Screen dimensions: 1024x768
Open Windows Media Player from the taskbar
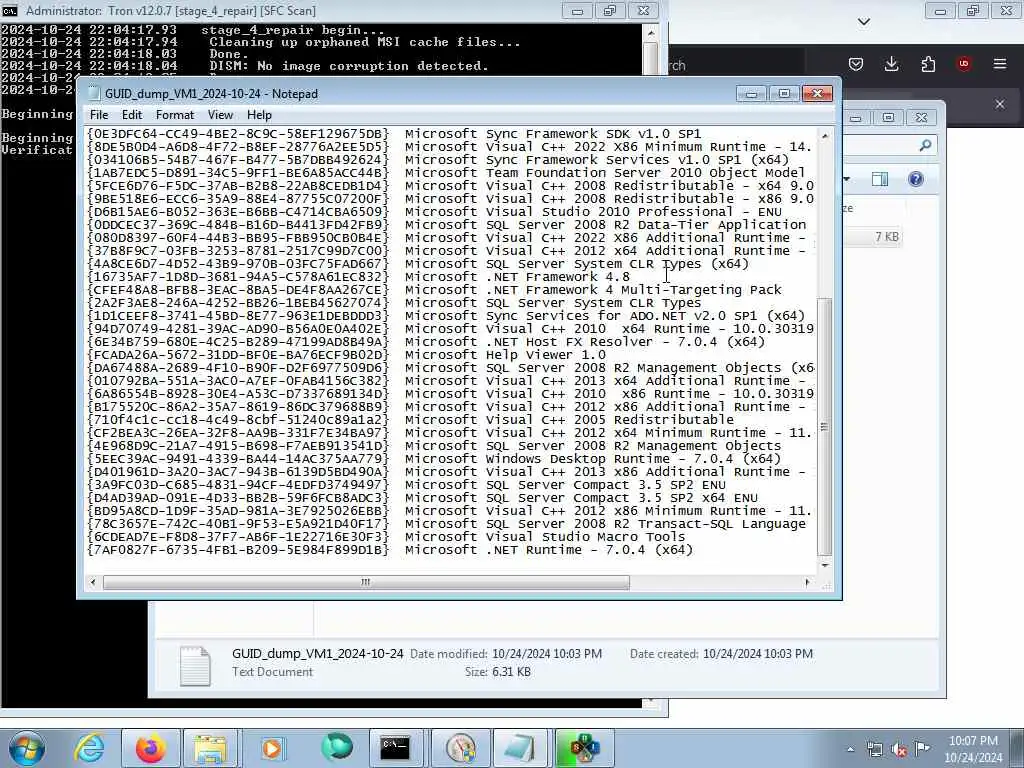(272, 748)
